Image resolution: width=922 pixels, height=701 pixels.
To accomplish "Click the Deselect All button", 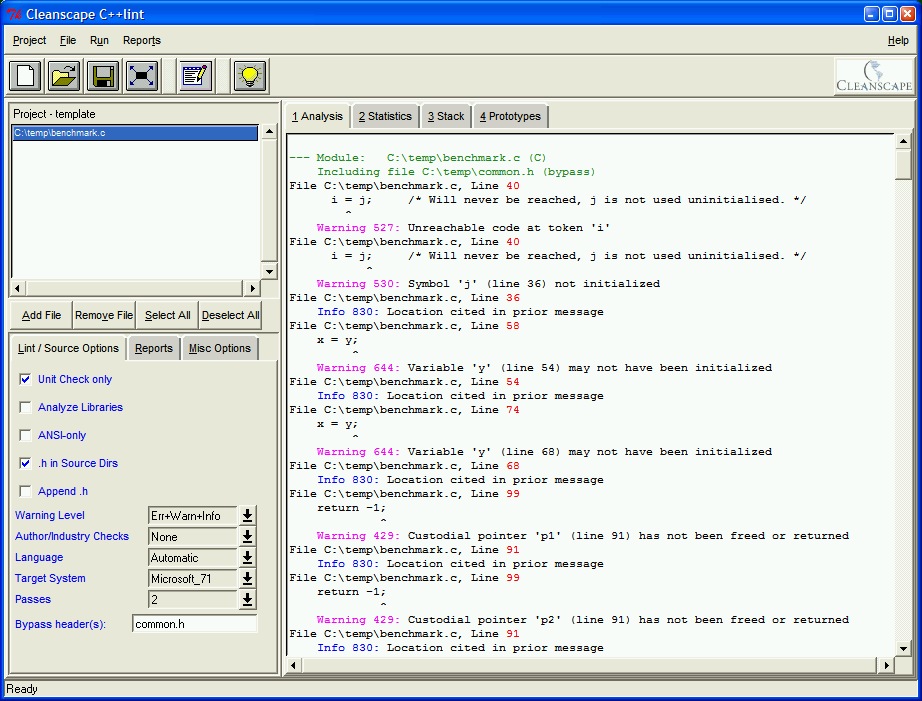I will pyautogui.click(x=230, y=315).
